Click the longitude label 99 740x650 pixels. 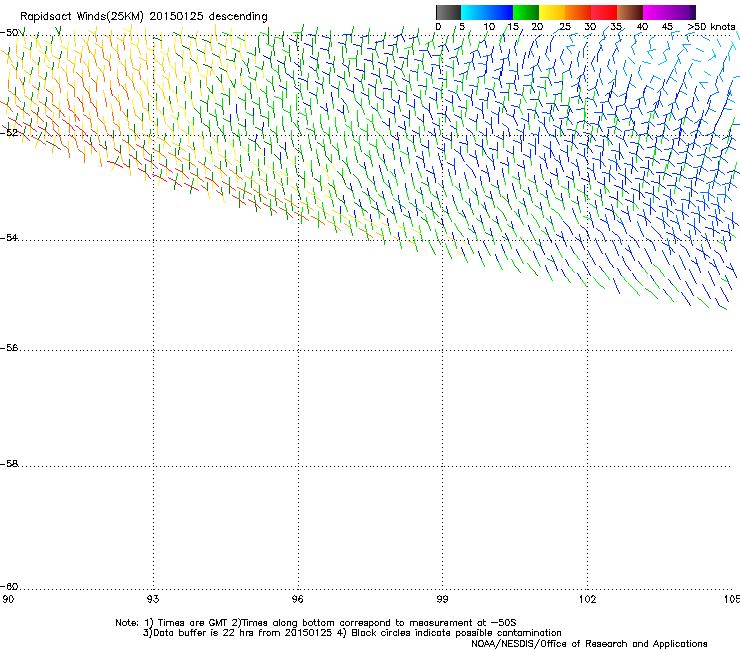(x=442, y=599)
